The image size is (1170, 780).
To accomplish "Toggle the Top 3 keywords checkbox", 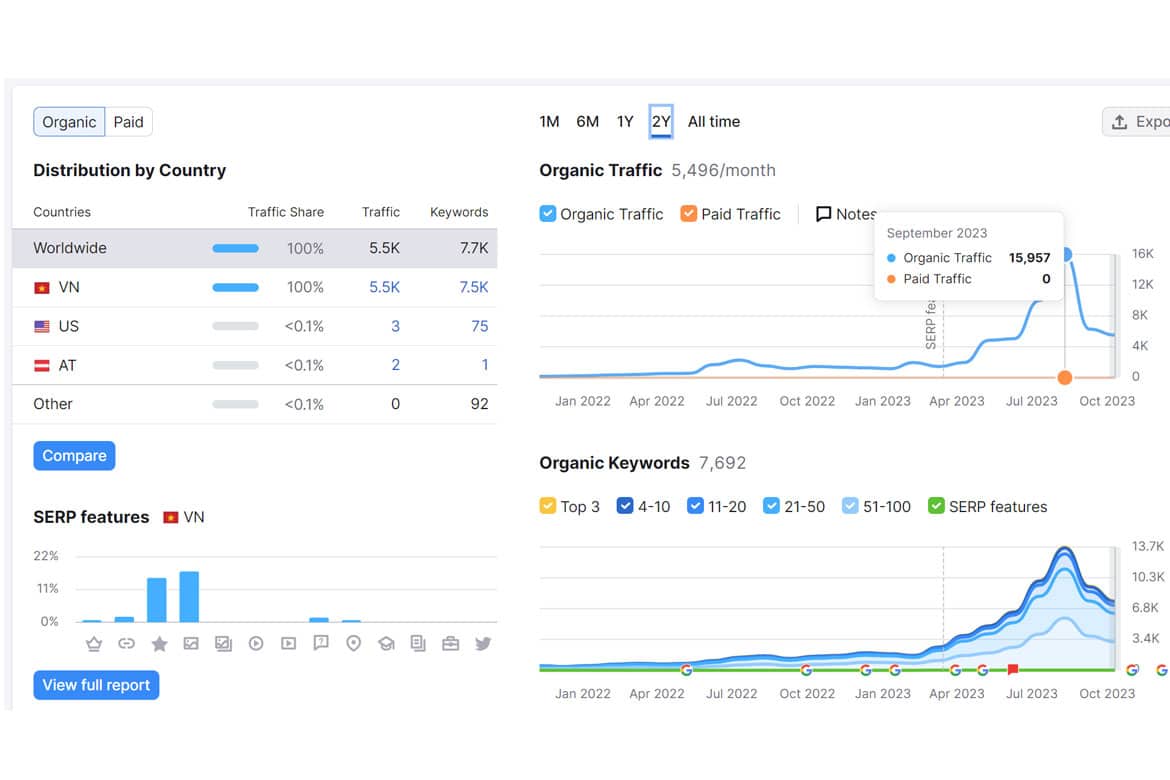I will click(548, 506).
